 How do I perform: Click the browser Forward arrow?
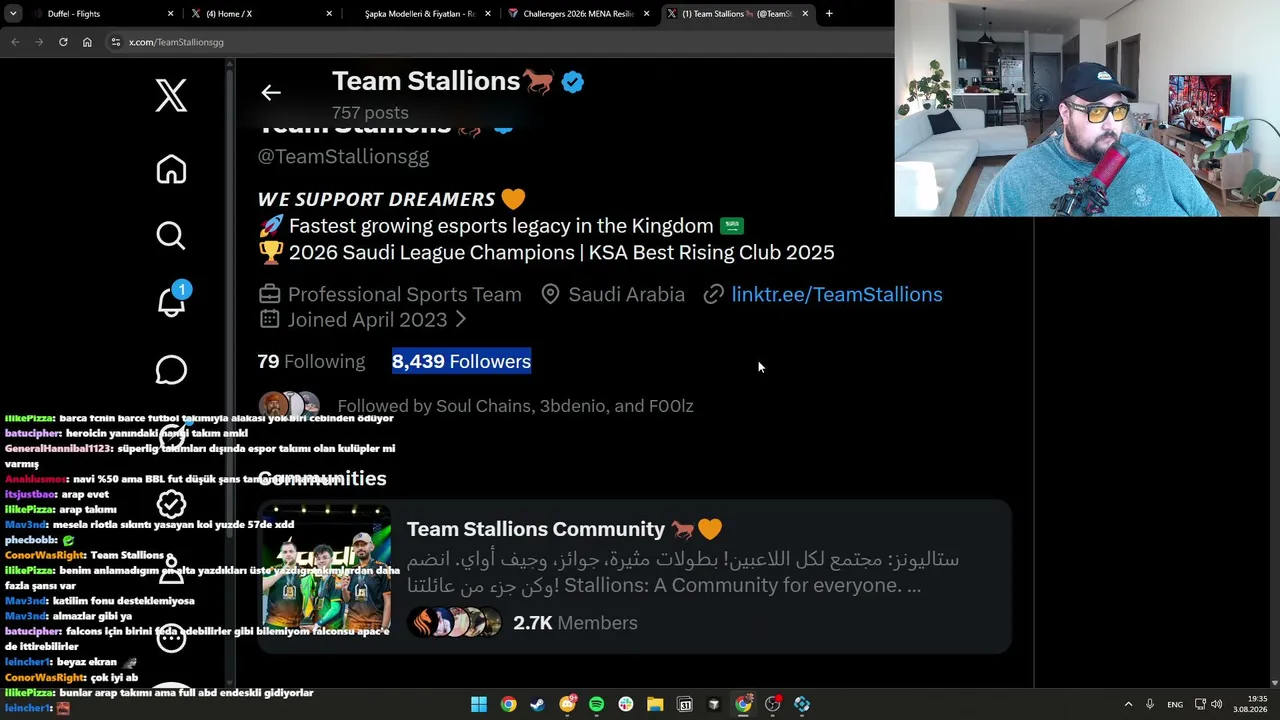tap(39, 42)
